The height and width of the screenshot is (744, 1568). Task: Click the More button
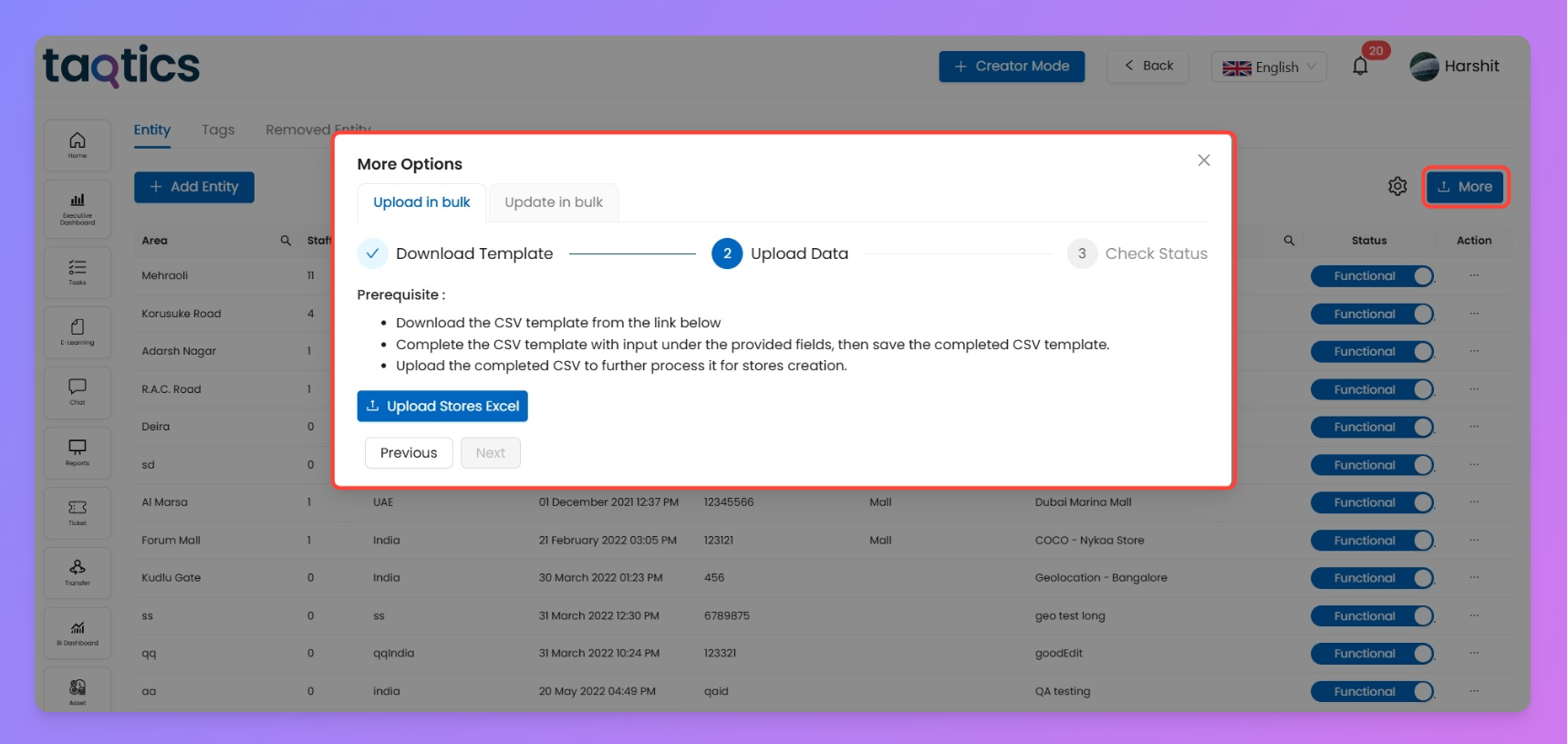pos(1465,187)
